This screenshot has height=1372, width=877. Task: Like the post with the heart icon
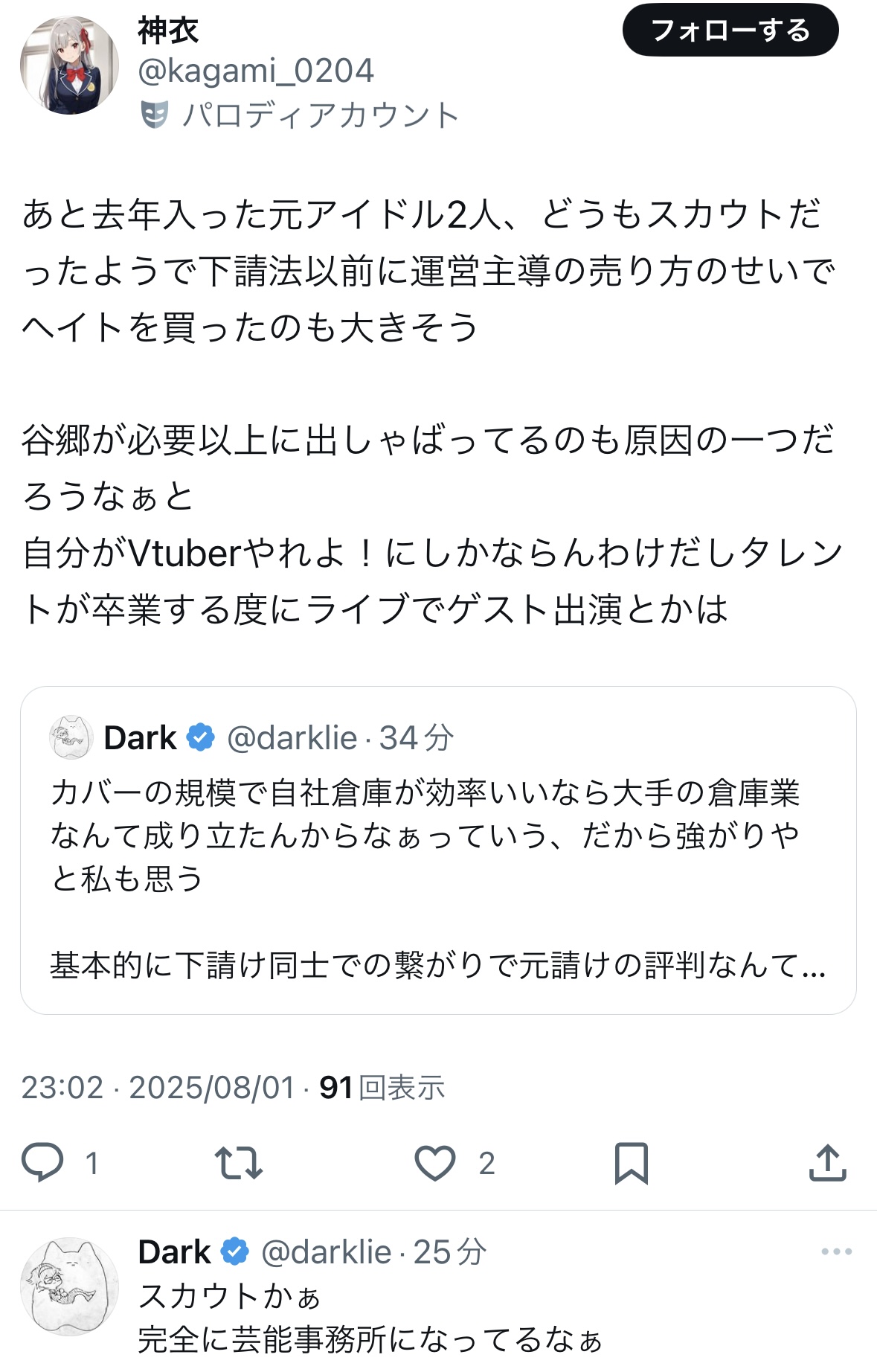[x=435, y=1163]
